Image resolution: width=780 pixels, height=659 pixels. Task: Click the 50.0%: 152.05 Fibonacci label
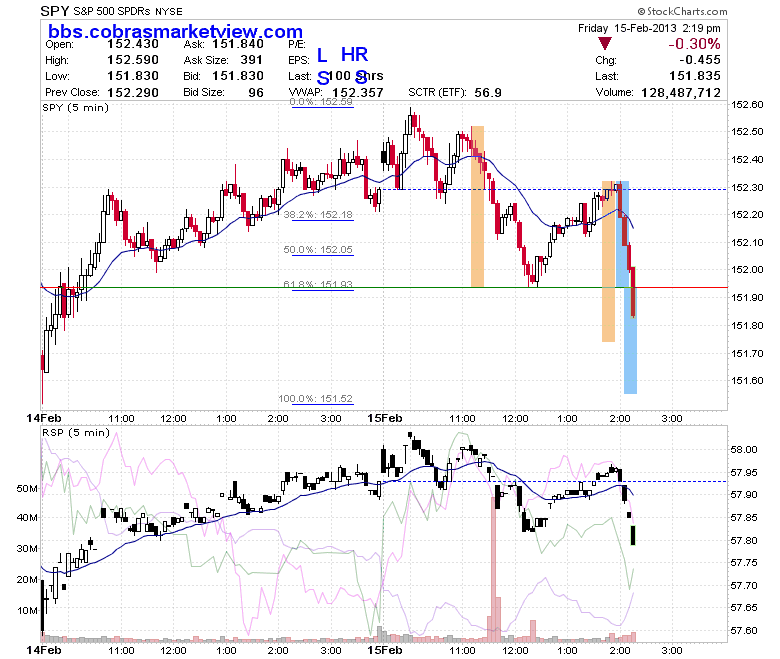click(x=318, y=249)
